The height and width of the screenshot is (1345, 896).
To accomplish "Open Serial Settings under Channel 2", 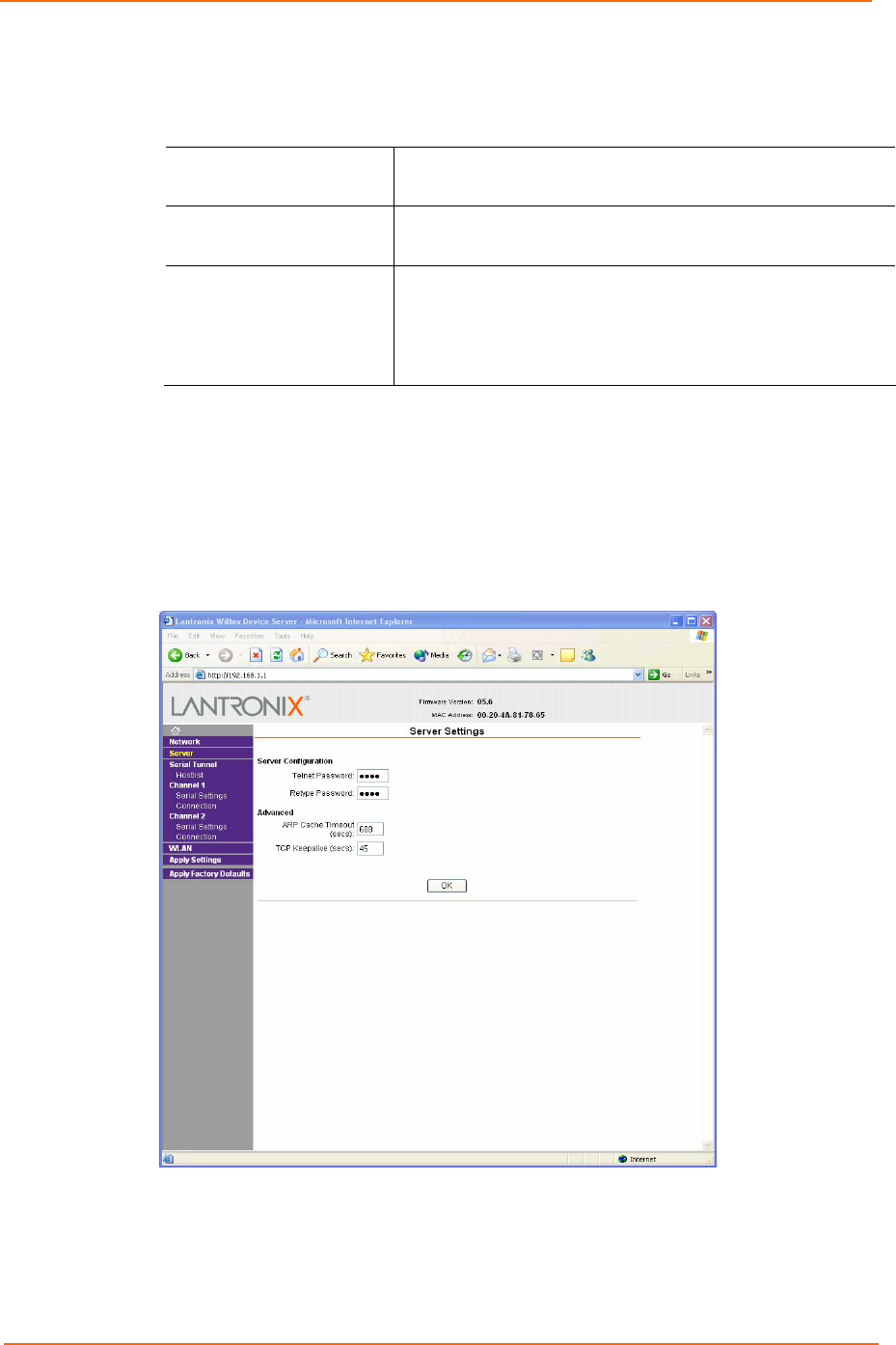I will 202,827.
